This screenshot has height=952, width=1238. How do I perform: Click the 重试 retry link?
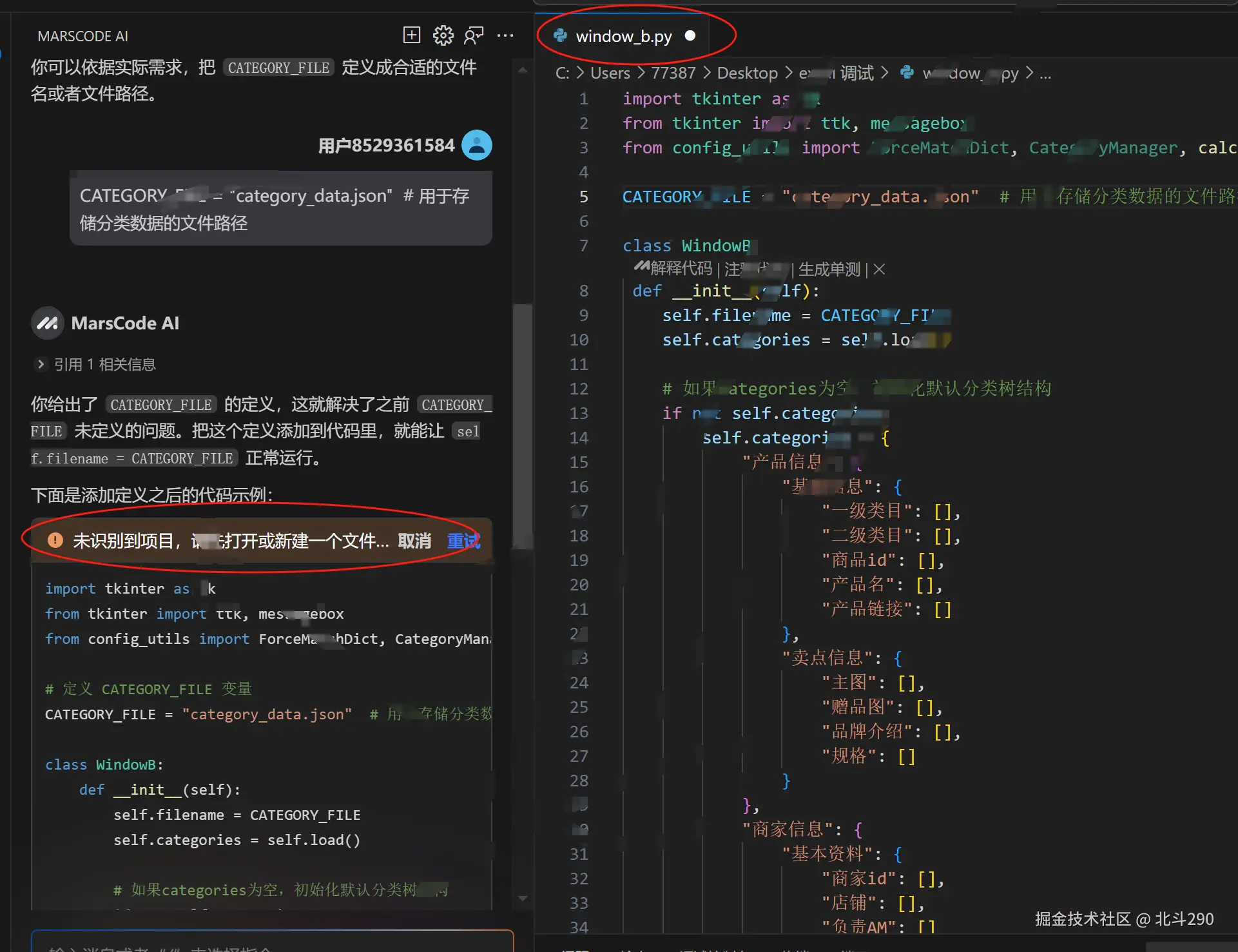click(463, 541)
